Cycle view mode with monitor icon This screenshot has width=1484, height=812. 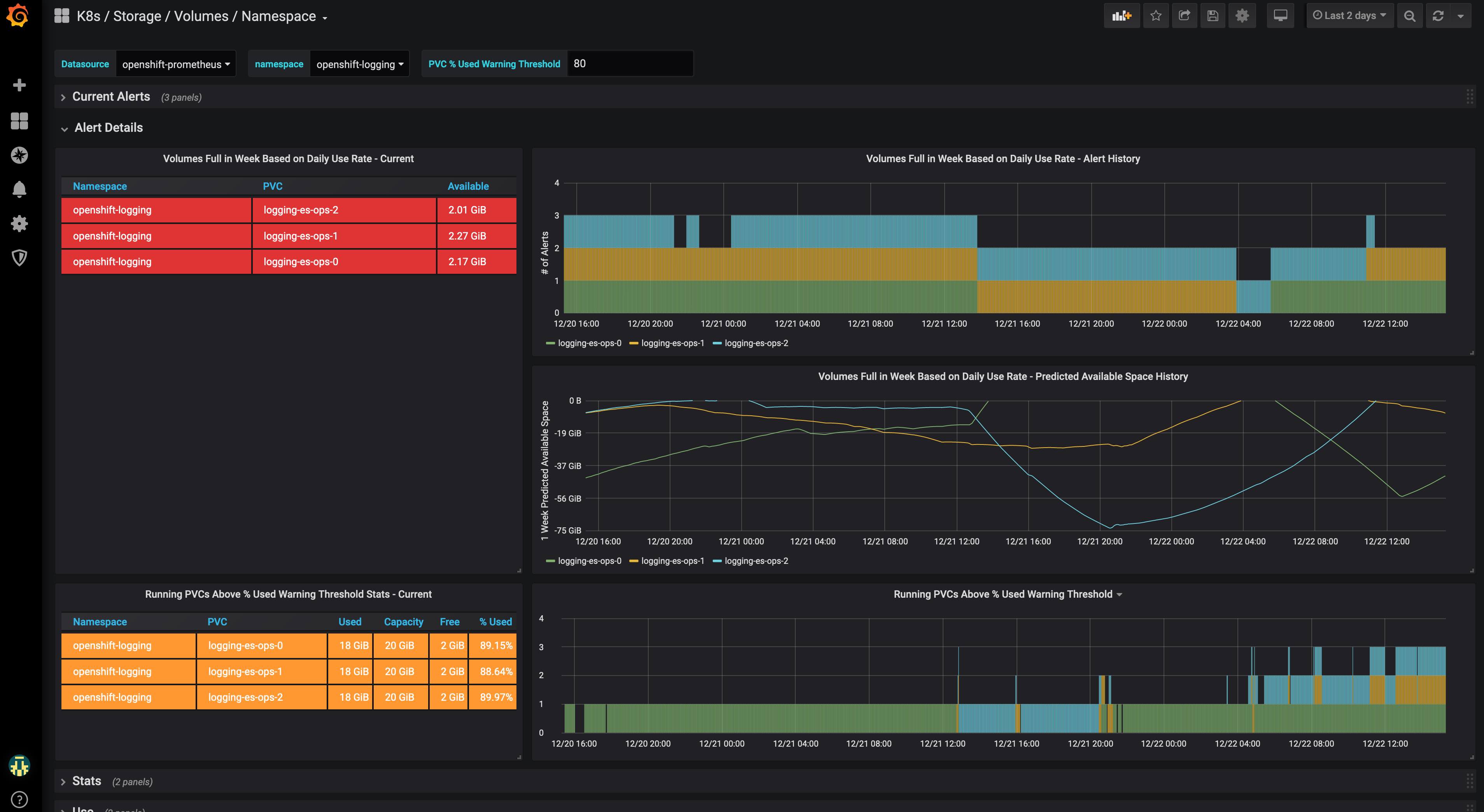[1280, 16]
